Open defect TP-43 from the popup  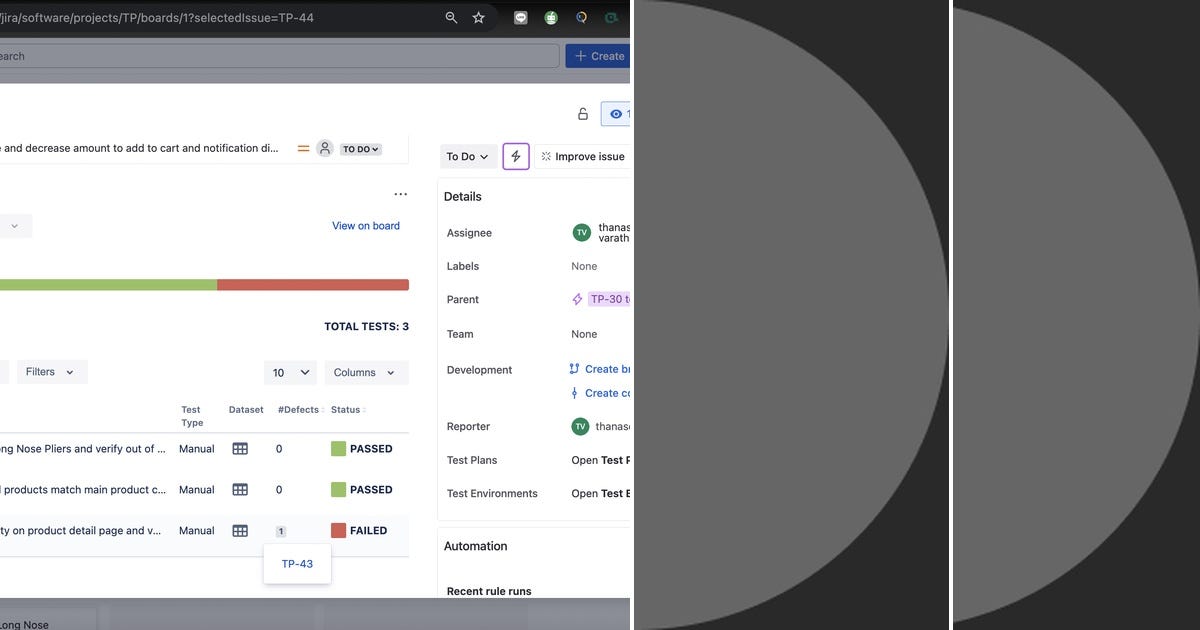297,563
